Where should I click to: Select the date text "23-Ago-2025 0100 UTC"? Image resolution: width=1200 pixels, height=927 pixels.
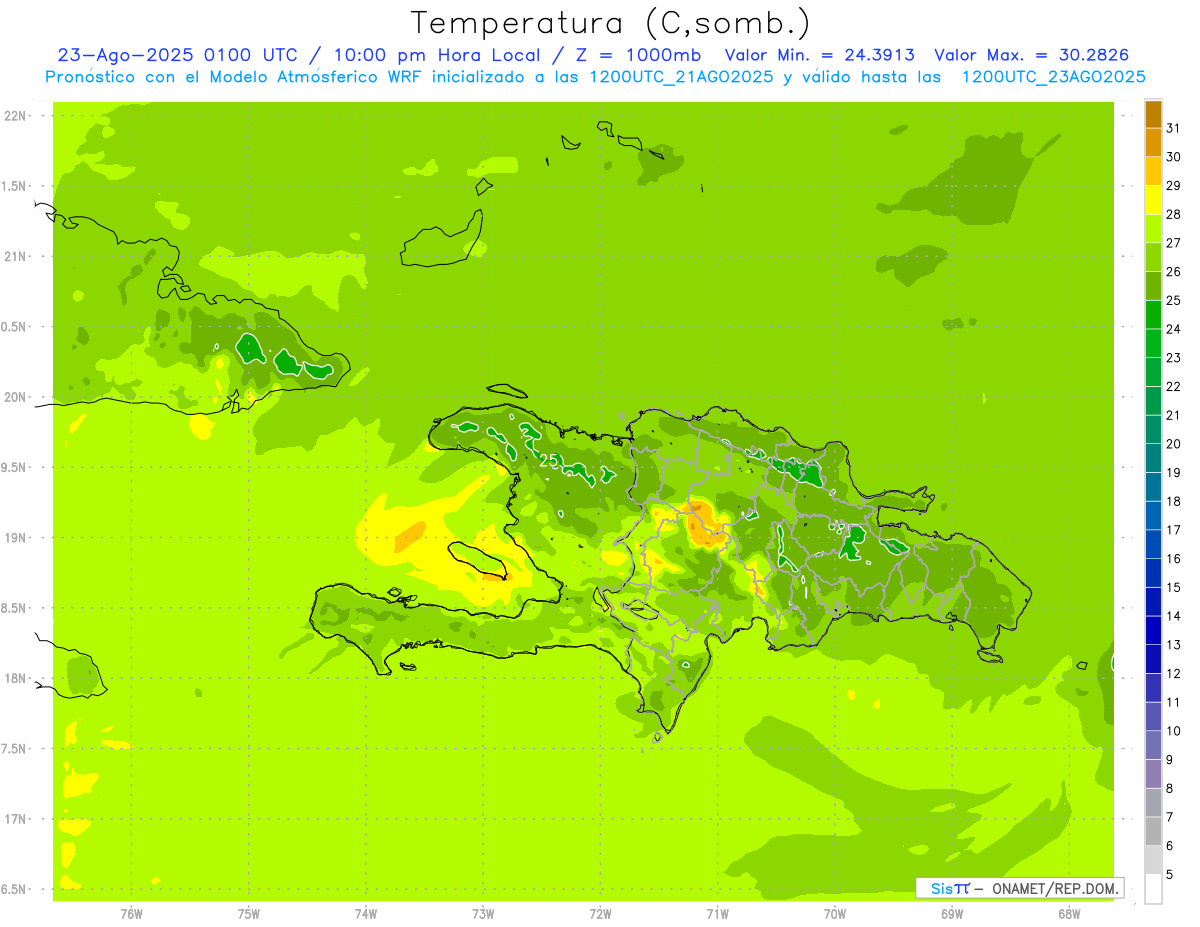click(177, 55)
